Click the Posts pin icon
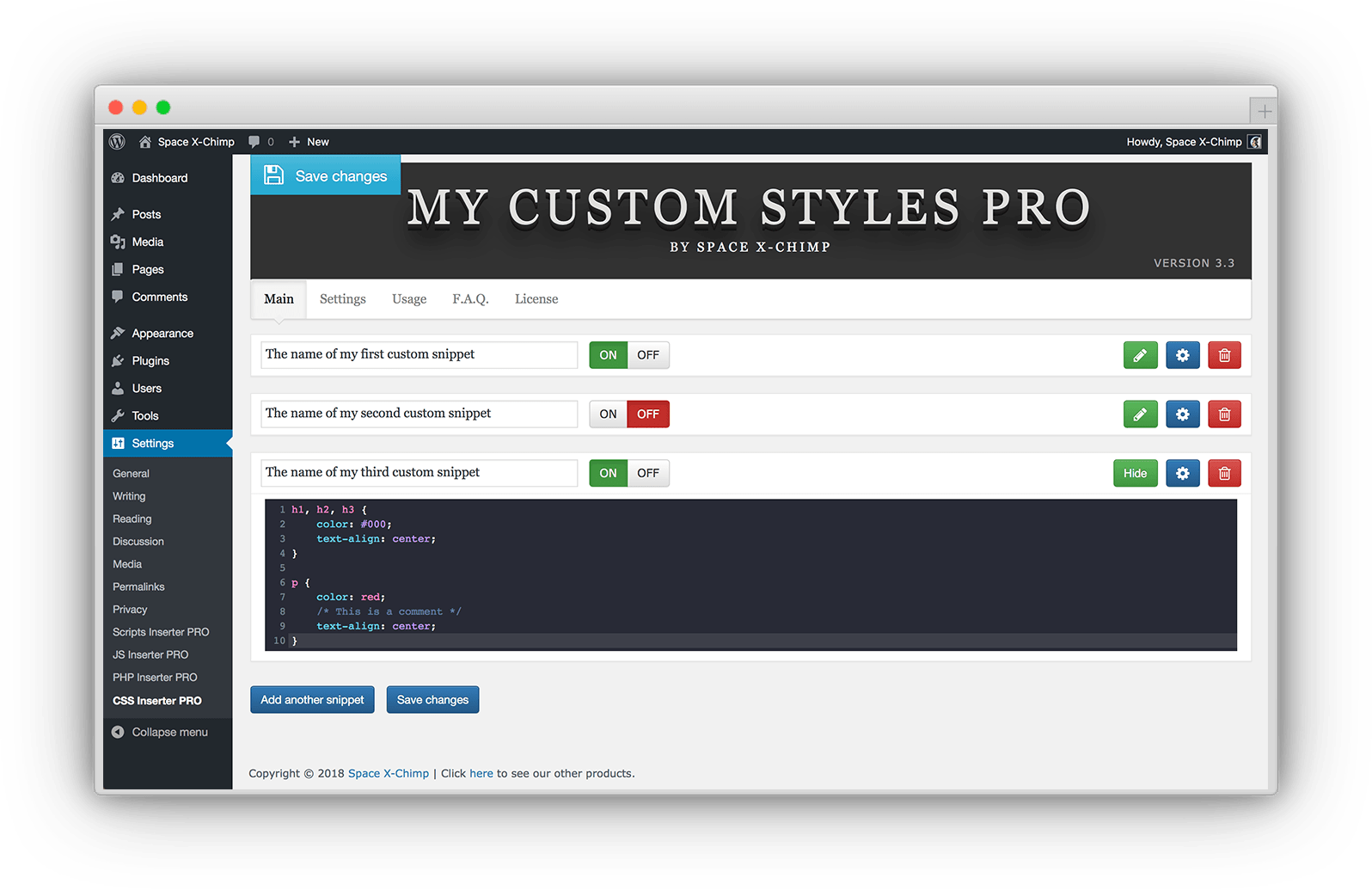1372x890 pixels. click(x=118, y=214)
